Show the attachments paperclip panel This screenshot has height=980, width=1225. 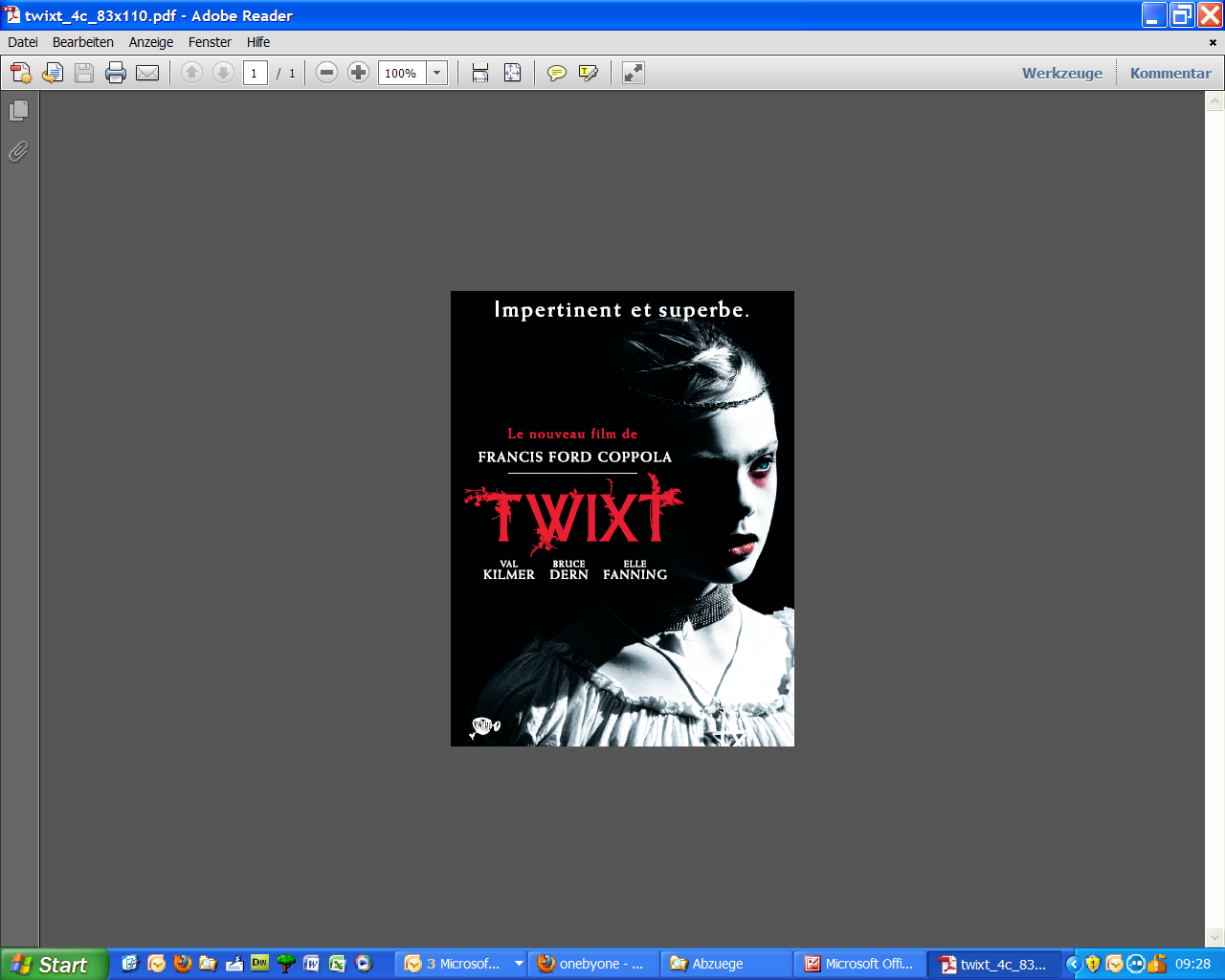click(x=18, y=151)
